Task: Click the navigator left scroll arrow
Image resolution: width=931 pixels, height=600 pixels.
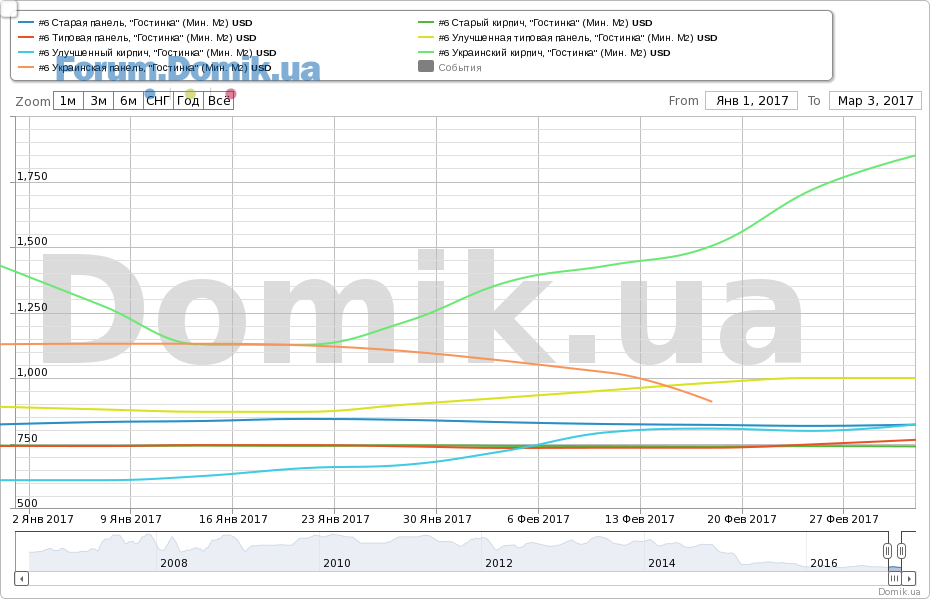Action: coord(22,578)
